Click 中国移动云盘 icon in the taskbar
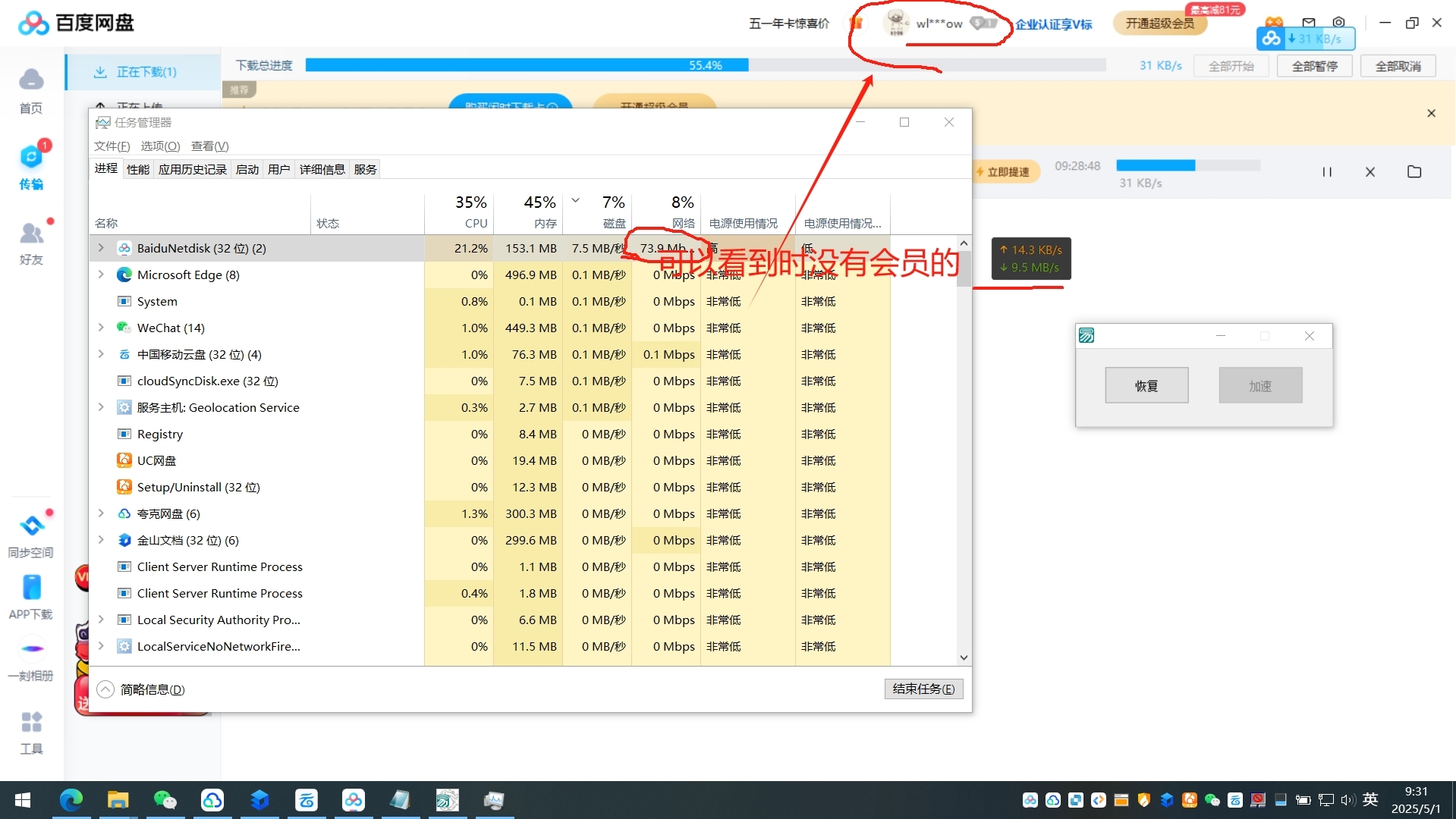1456x819 pixels. tap(307, 800)
